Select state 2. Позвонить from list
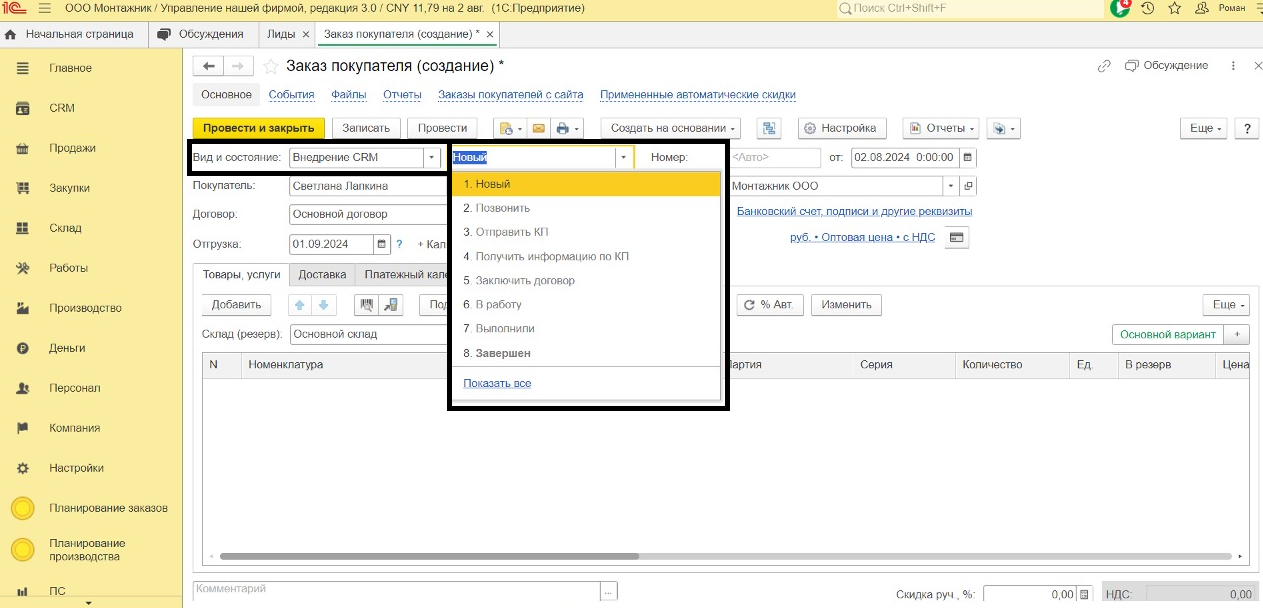The image size is (1263, 608). pyautogui.click(x=586, y=208)
